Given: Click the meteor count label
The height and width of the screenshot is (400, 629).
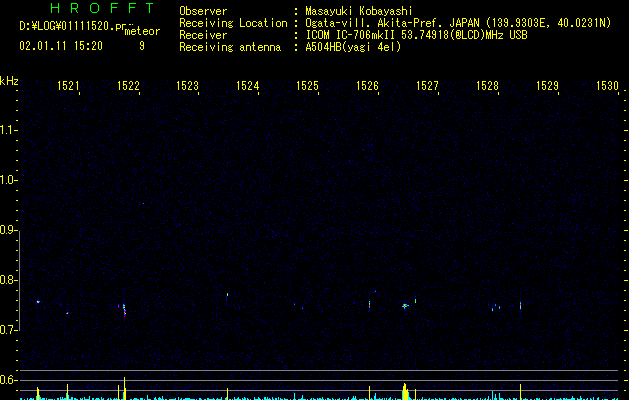Looking at the screenshot, I should [142, 31].
